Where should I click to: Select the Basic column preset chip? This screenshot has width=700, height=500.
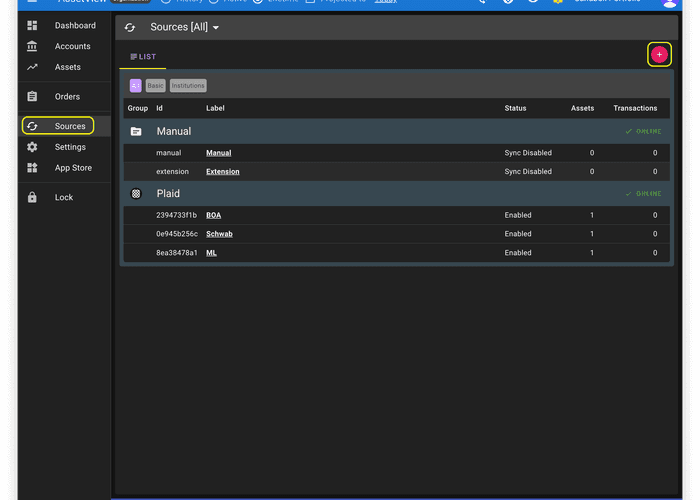pos(155,86)
